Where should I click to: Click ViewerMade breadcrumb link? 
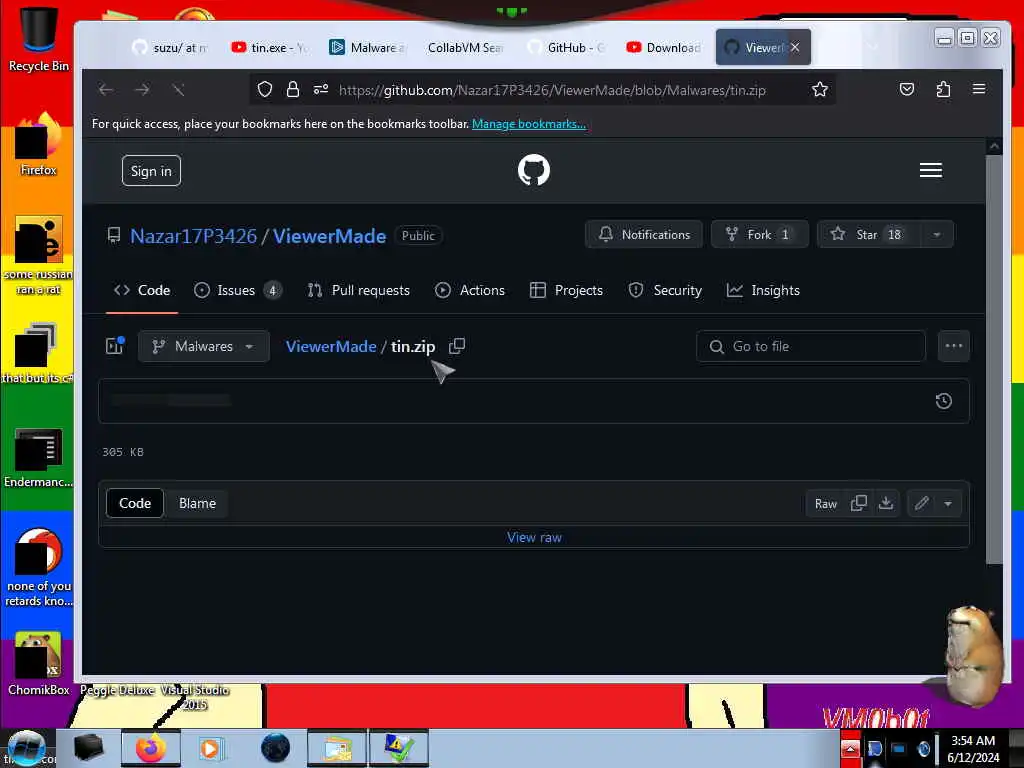[331, 347]
